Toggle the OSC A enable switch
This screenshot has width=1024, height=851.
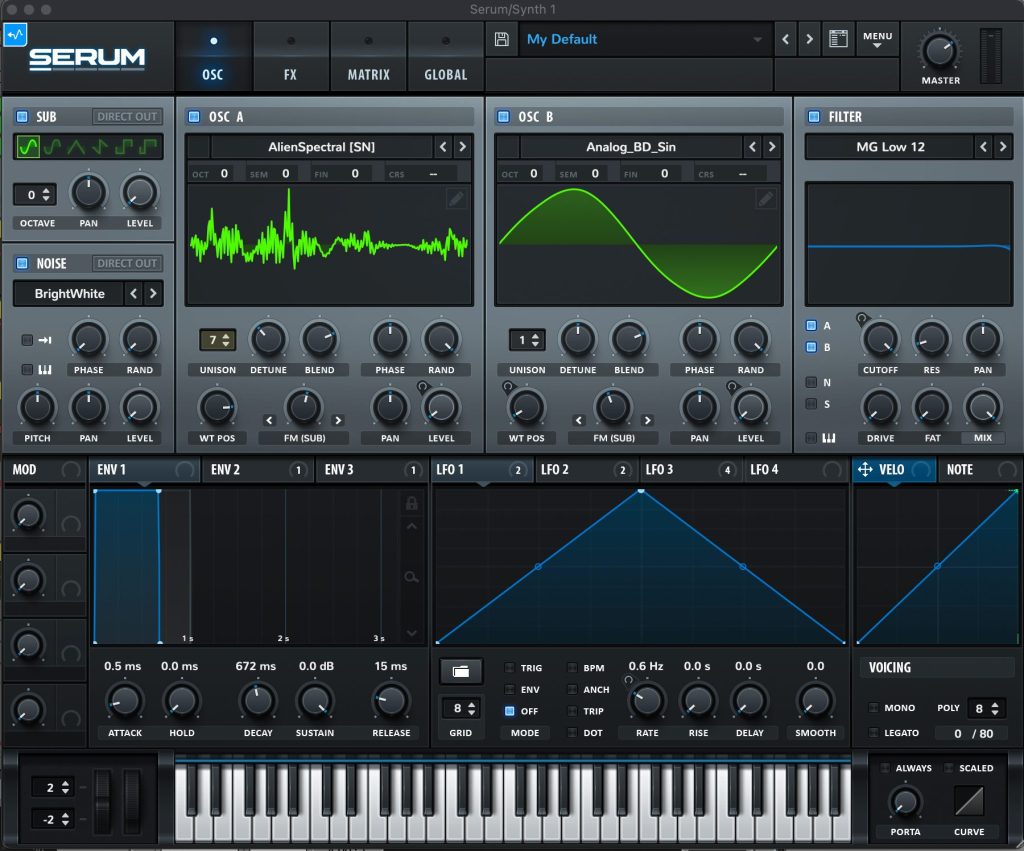(194, 116)
